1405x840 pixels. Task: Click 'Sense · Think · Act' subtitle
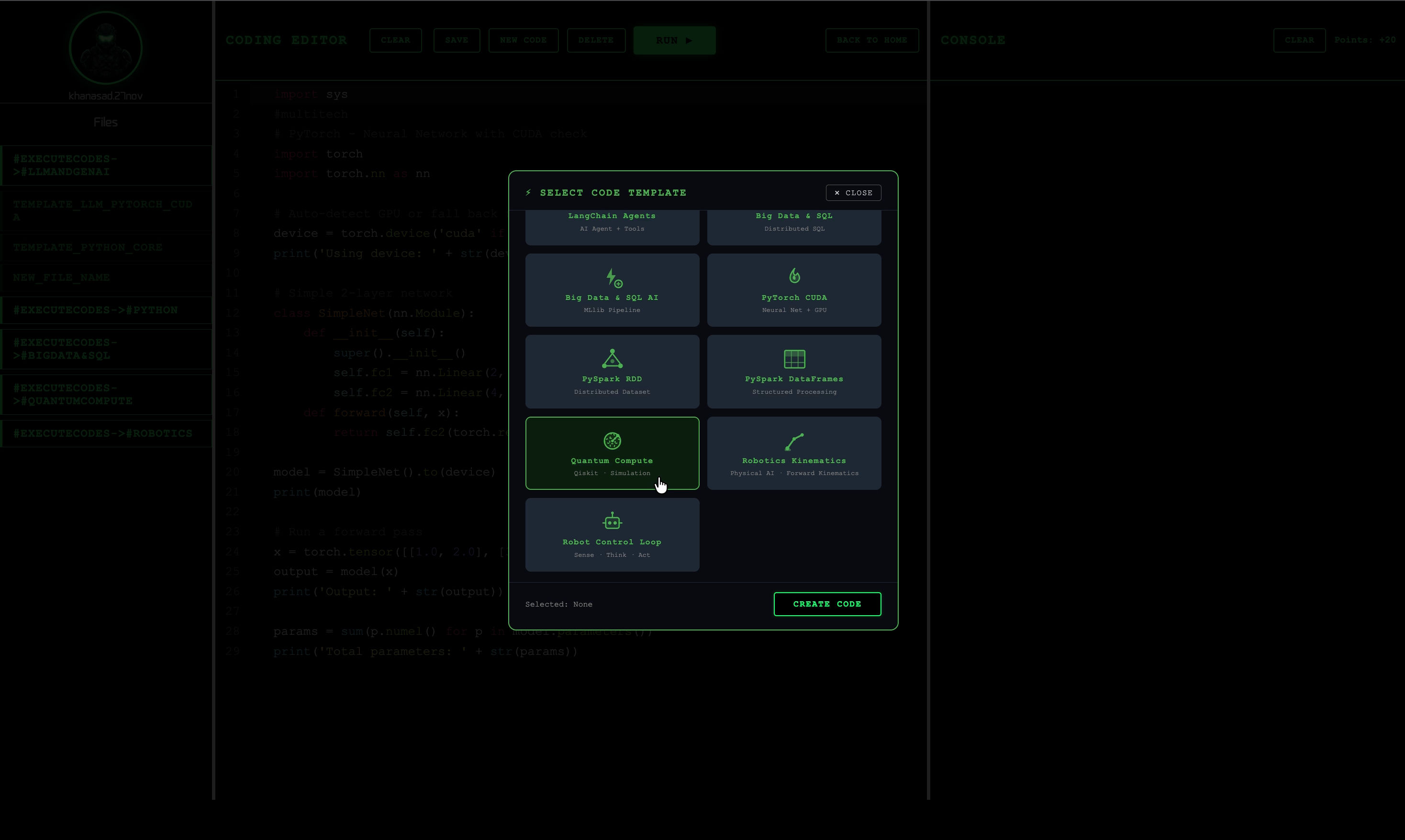612,555
